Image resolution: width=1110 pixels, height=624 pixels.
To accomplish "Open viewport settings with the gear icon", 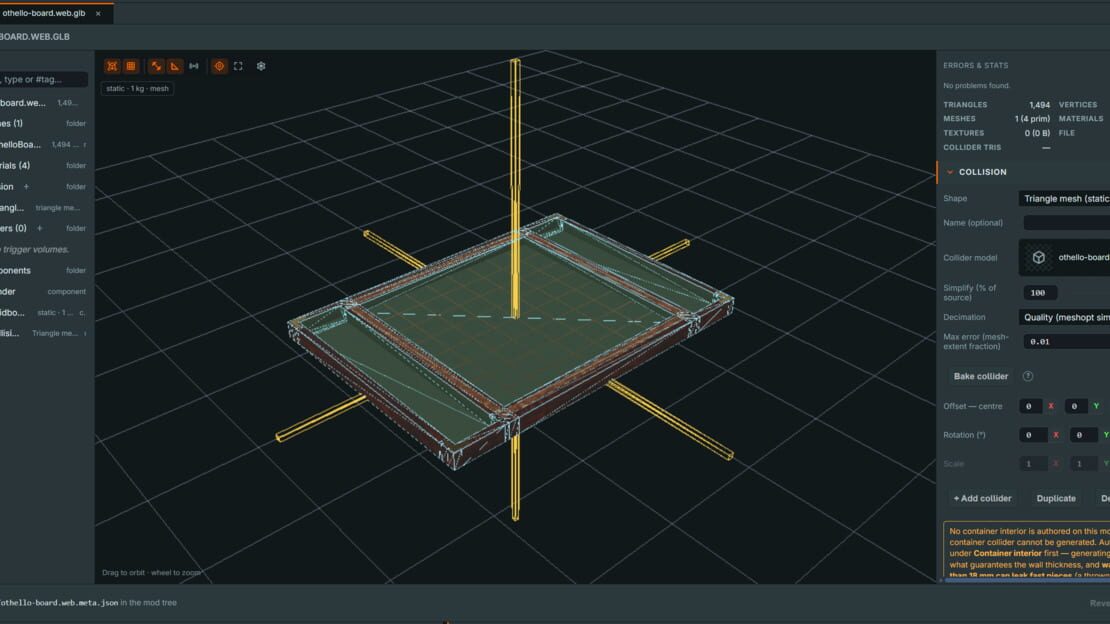I will click(261, 66).
